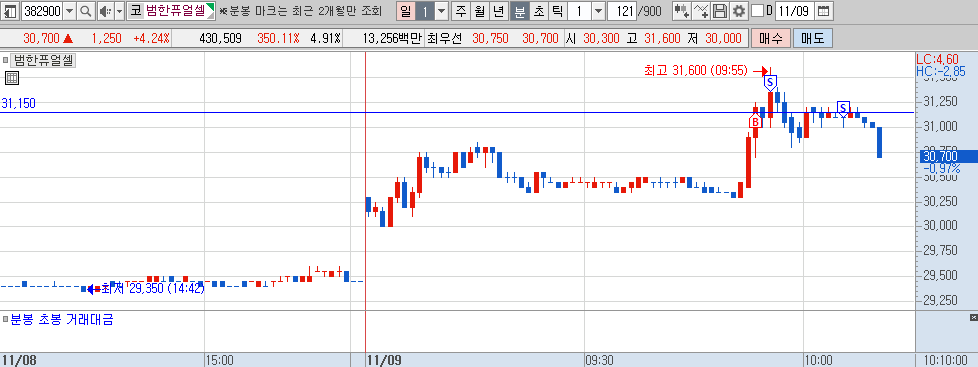Image resolution: width=978 pixels, height=367 pixels.
Task: Click the highlighted 1 next to 일
Action: pos(424,11)
